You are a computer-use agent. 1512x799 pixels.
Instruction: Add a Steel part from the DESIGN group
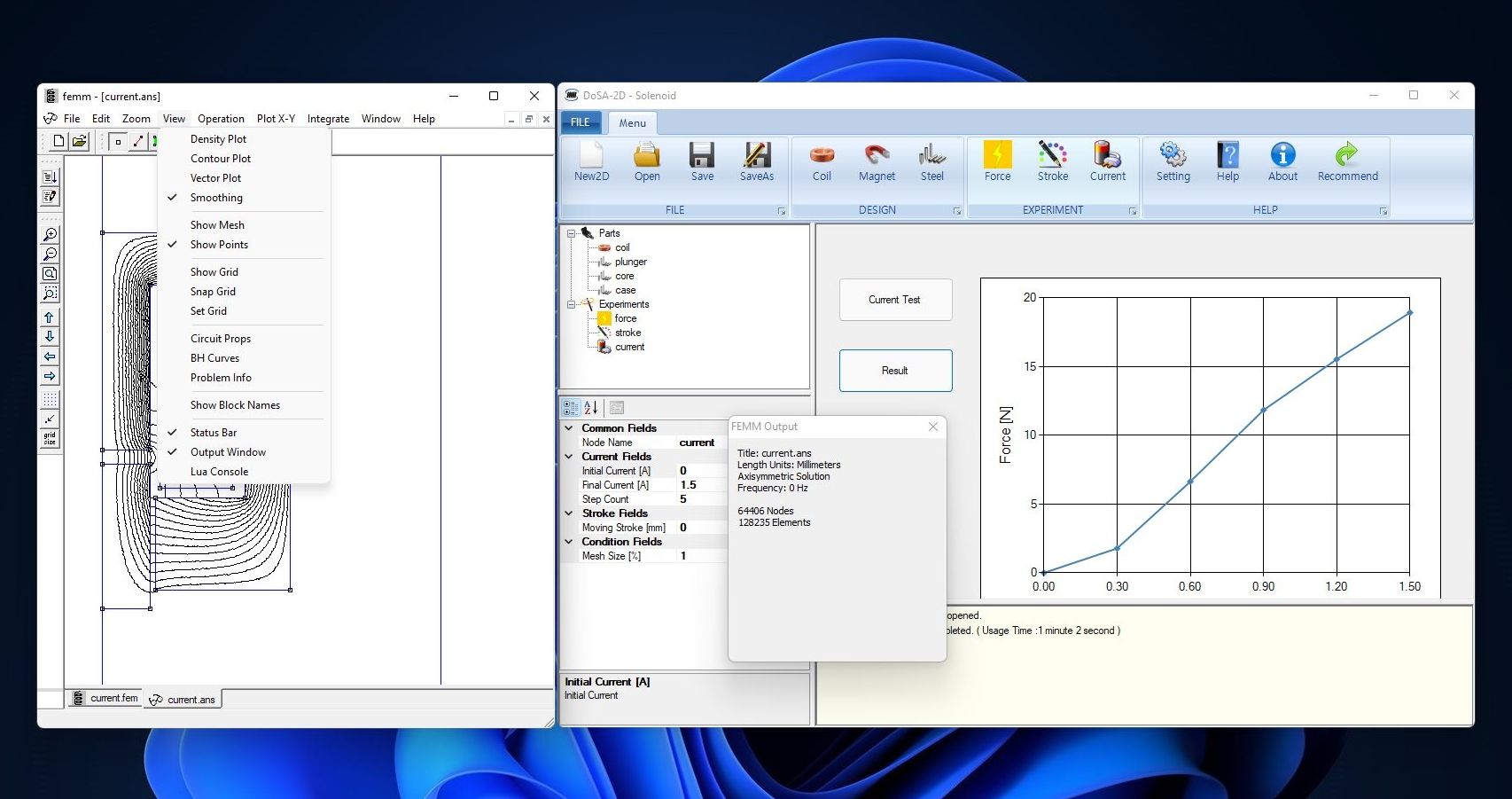coord(931,161)
